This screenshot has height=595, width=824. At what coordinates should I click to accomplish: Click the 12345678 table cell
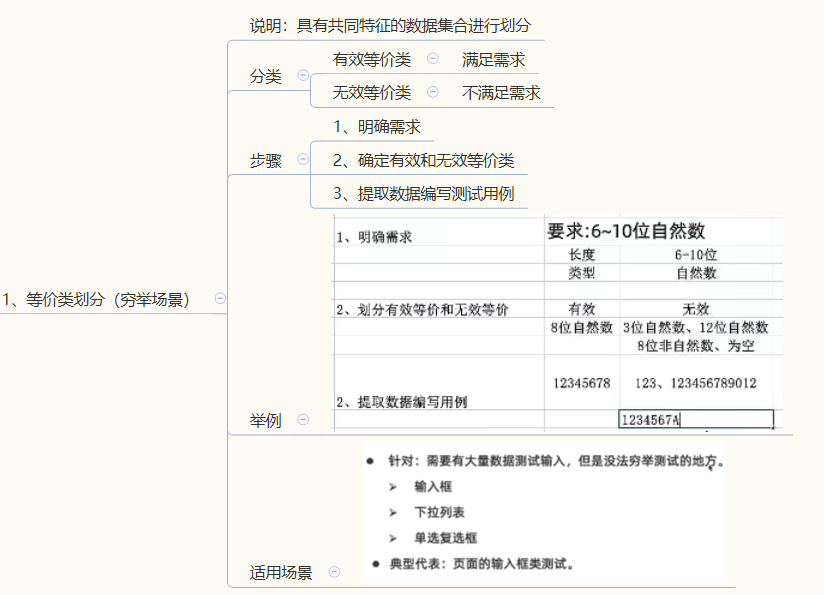pos(583,383)
